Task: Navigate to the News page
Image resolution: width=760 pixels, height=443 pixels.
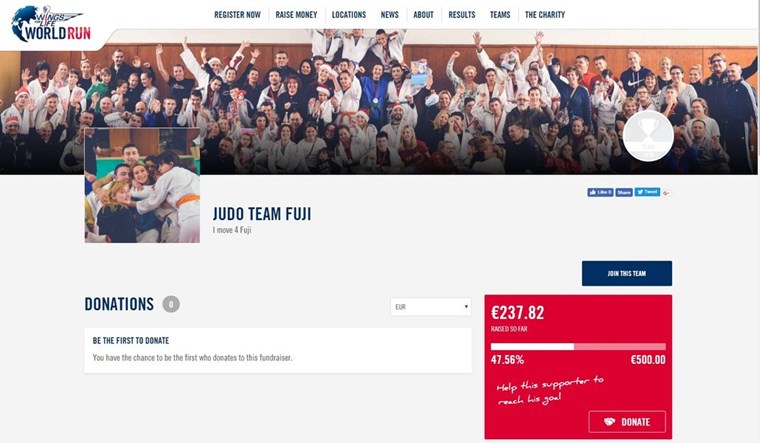Action: (x=389, y=15)
